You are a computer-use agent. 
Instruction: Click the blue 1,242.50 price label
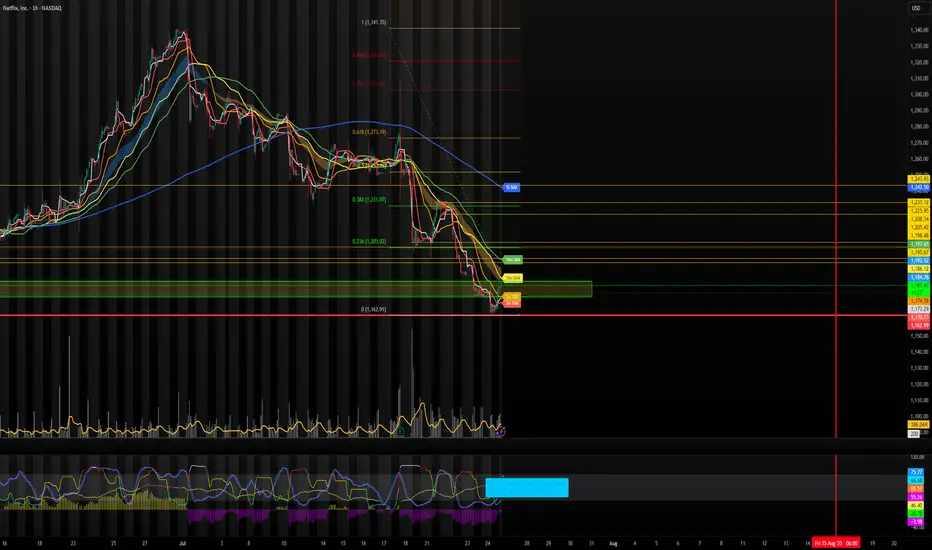pos(919,187)
